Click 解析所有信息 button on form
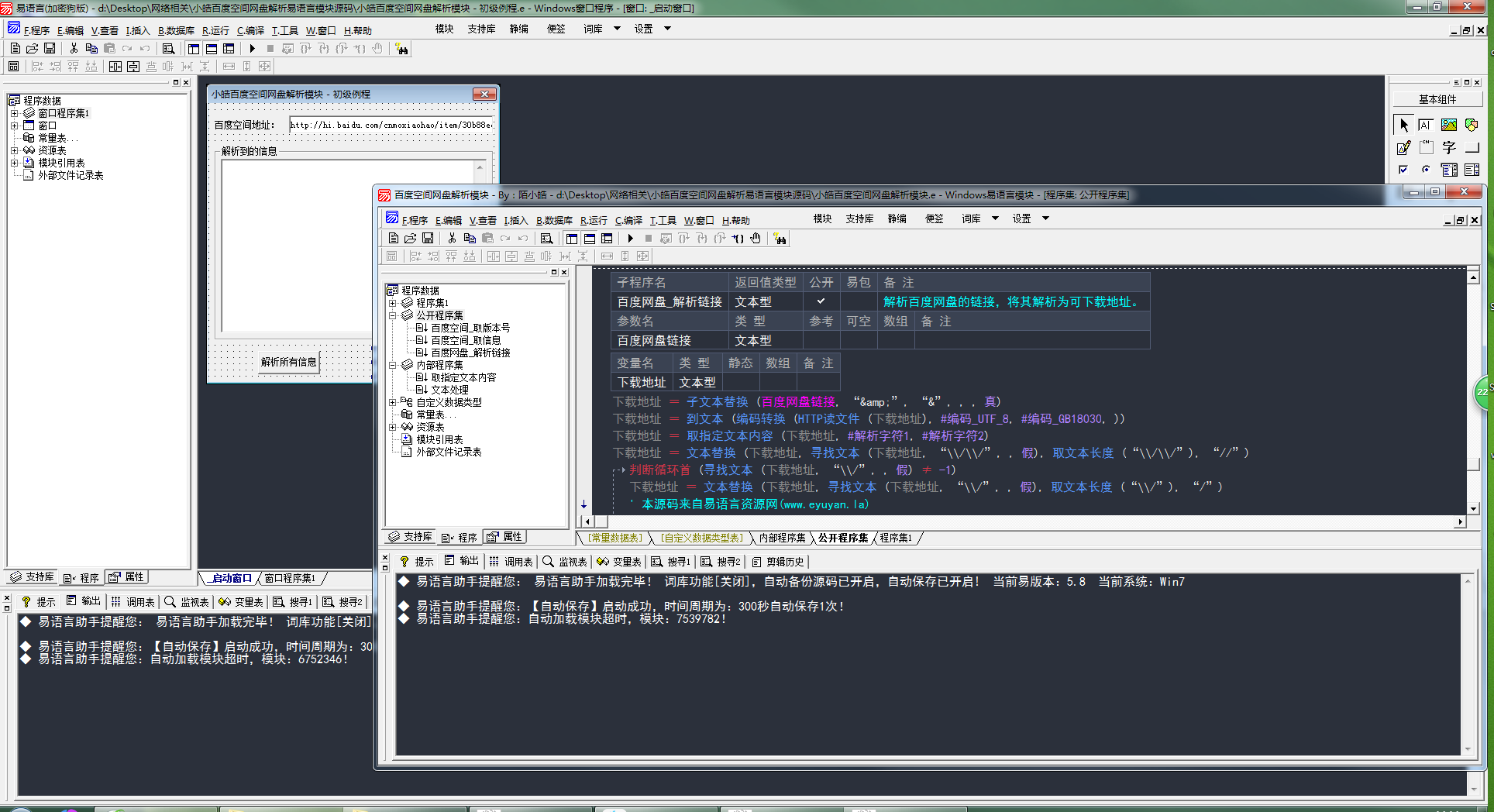1494x812 pixels. (288, 362)
